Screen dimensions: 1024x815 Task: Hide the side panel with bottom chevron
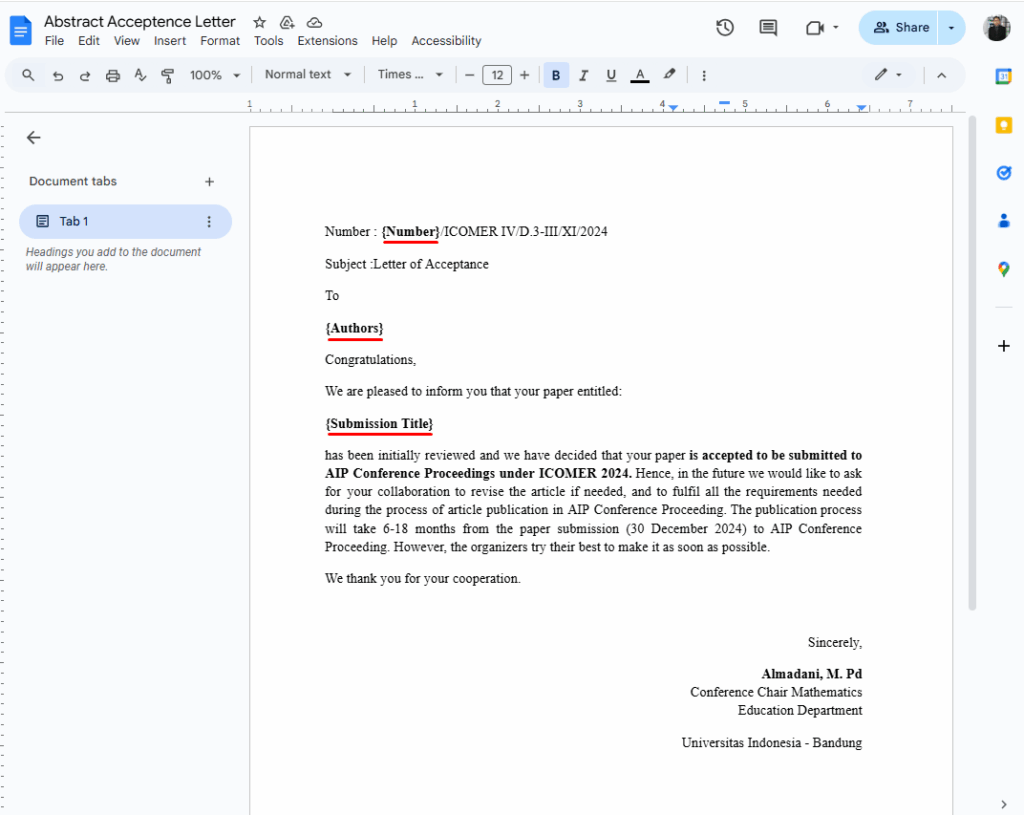coord(1003,804)
